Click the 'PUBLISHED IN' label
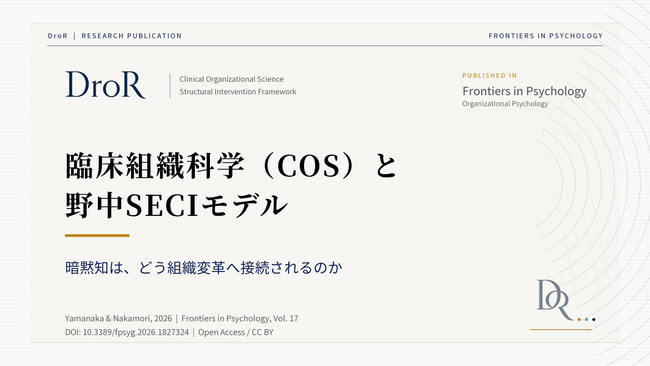Viewport: 650px width, 366px height. (490, 75)
